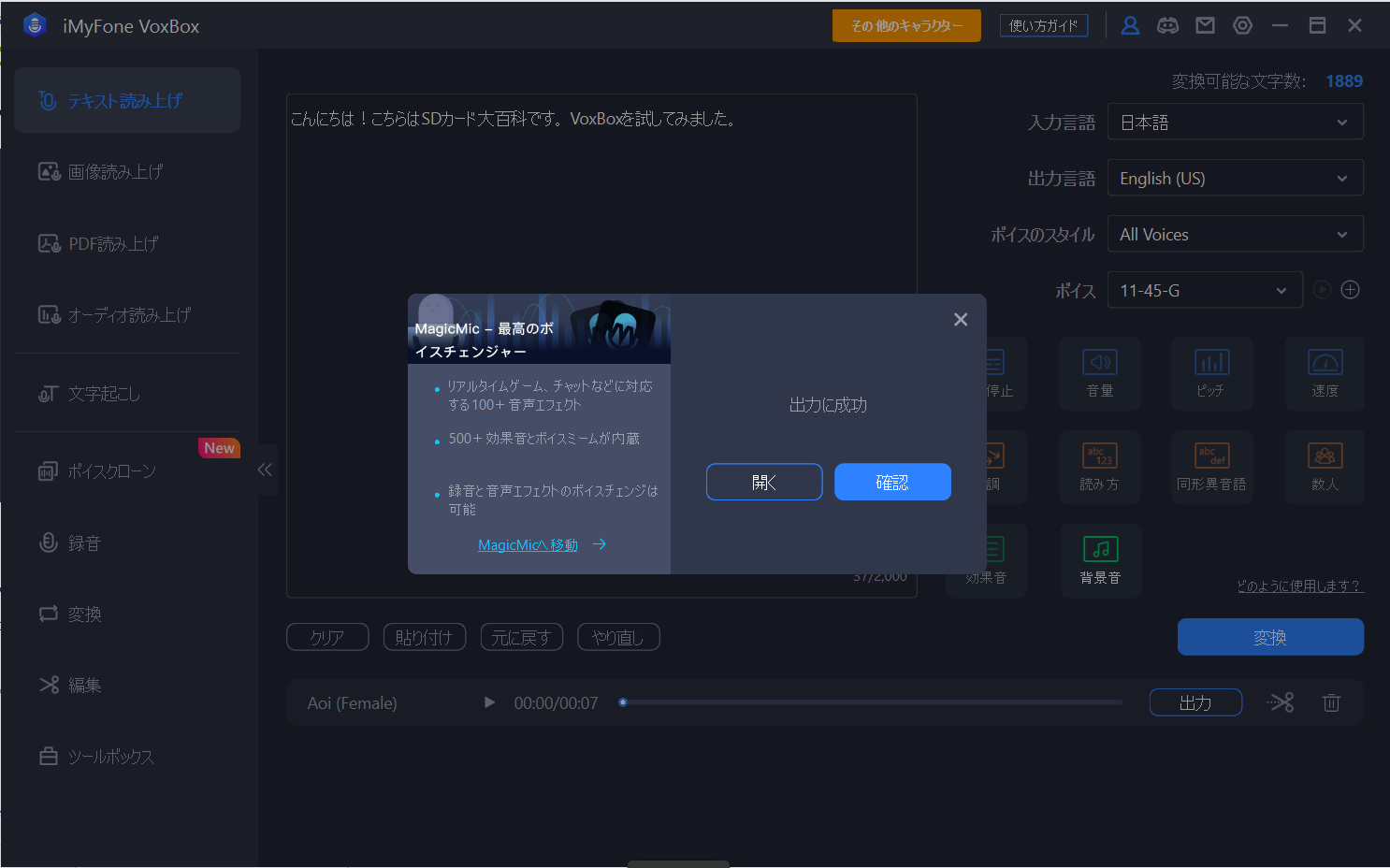The height and width of the screenshot is (868, 1390).
Task: Expand the 入力言語 日本語 dropdown
Action: coord(1235,123)
